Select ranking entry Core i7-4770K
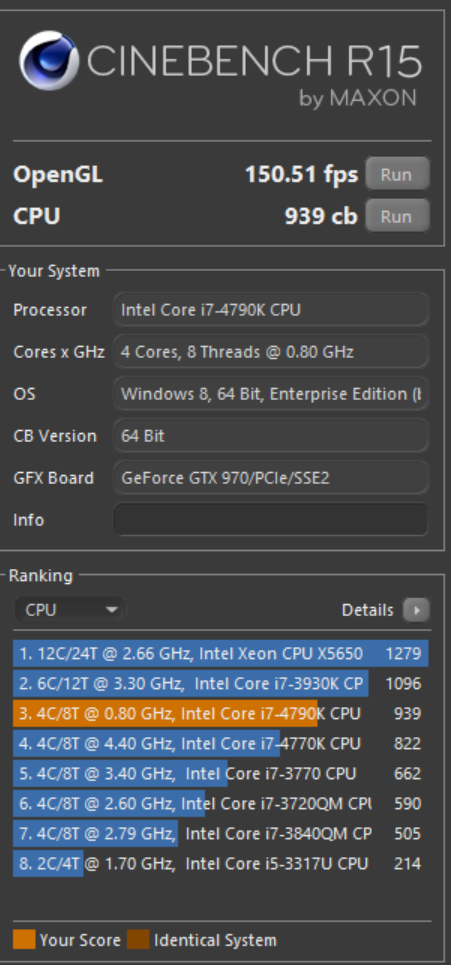Viewport: 451px width, 965px height. click(221, 743)
